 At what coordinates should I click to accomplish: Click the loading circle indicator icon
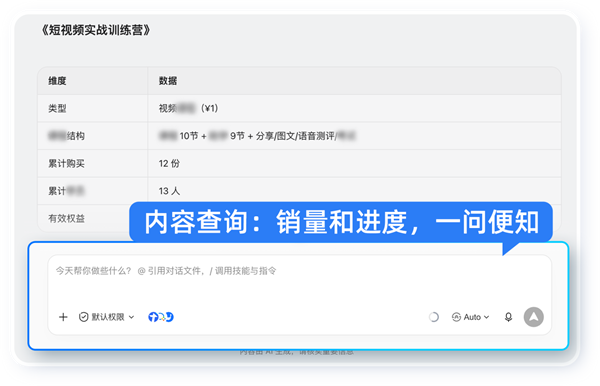(x=434, y=317)
